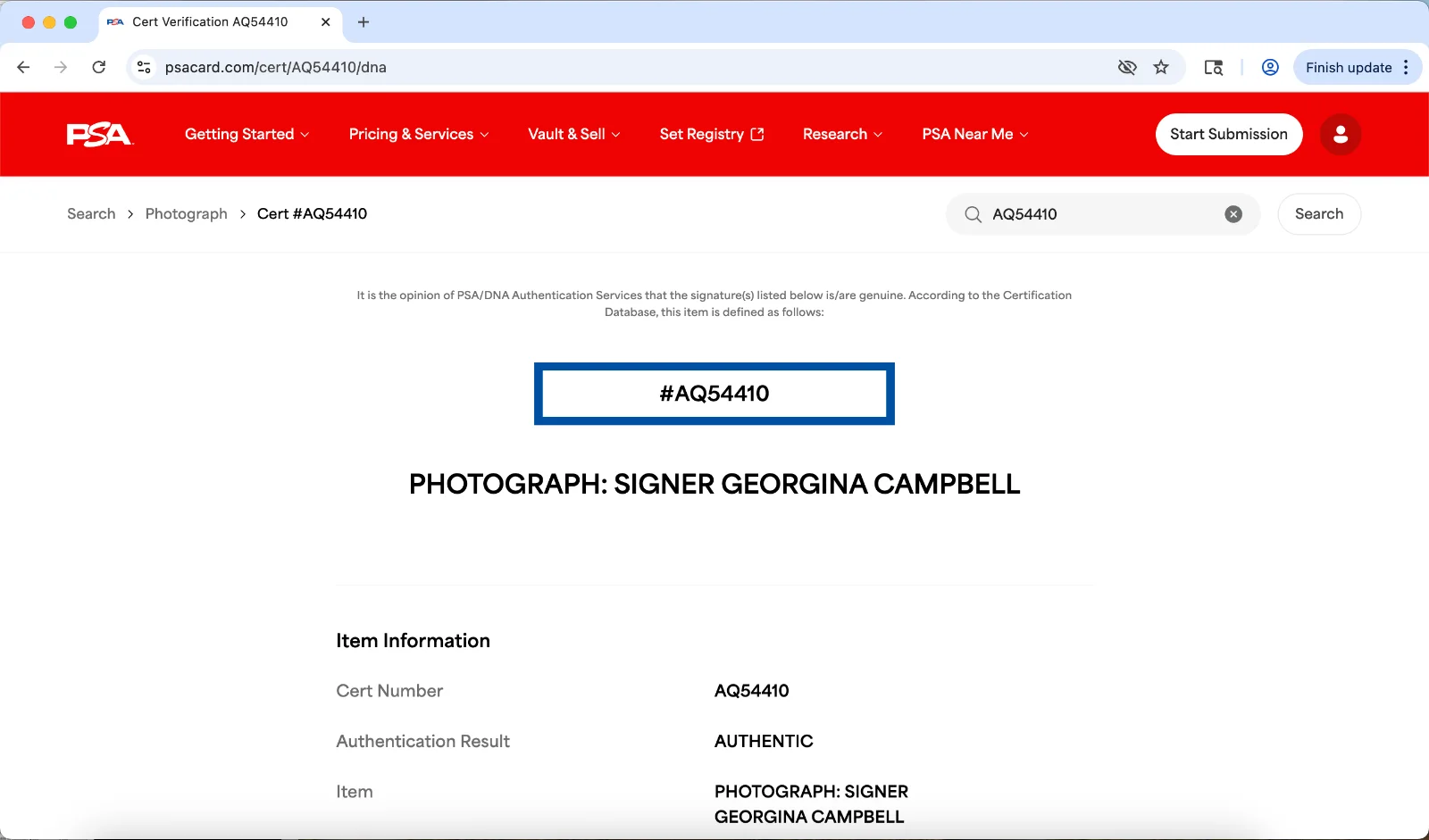
Task: Click the PSA logo in header
Action: 100,134
